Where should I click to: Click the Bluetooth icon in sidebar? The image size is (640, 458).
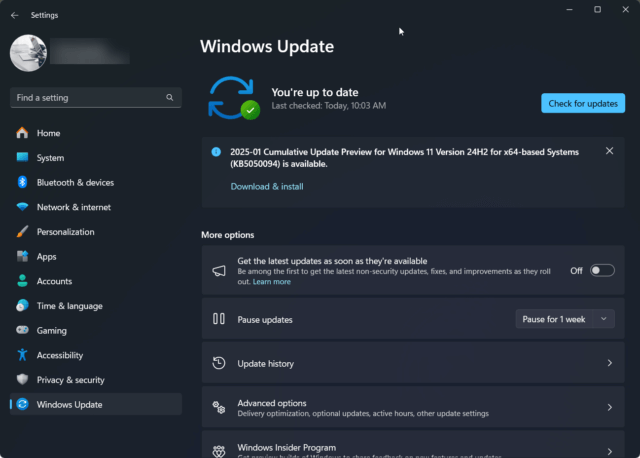22,182
